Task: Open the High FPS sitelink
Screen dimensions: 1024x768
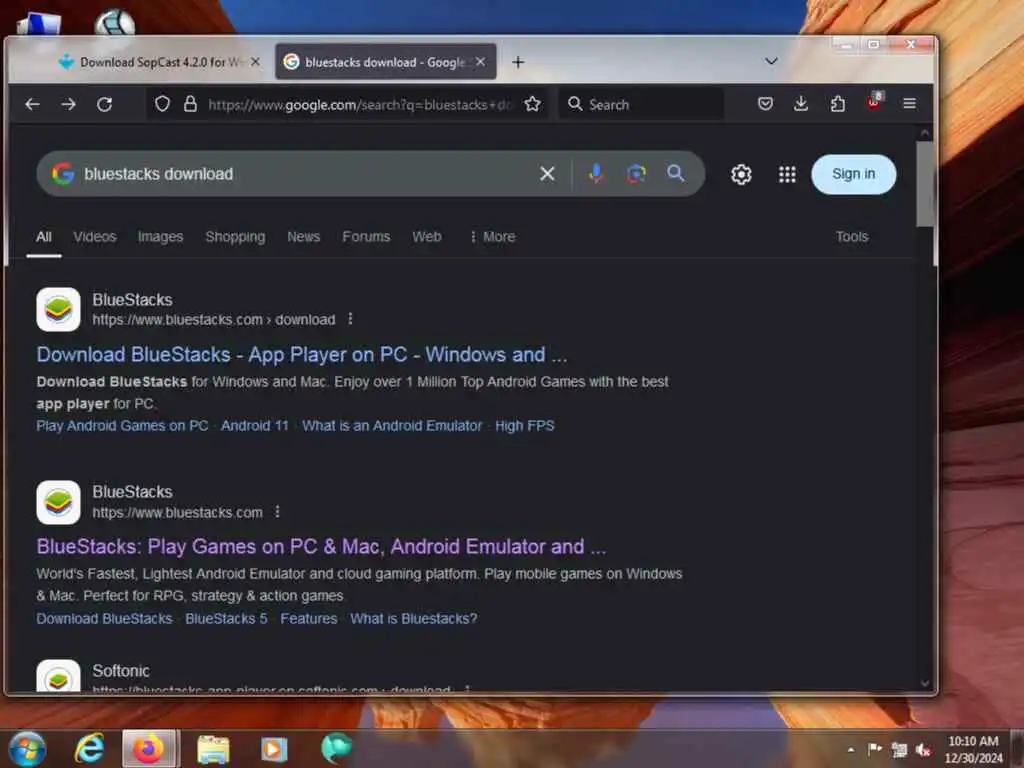Action: click(x=524, y=426)
